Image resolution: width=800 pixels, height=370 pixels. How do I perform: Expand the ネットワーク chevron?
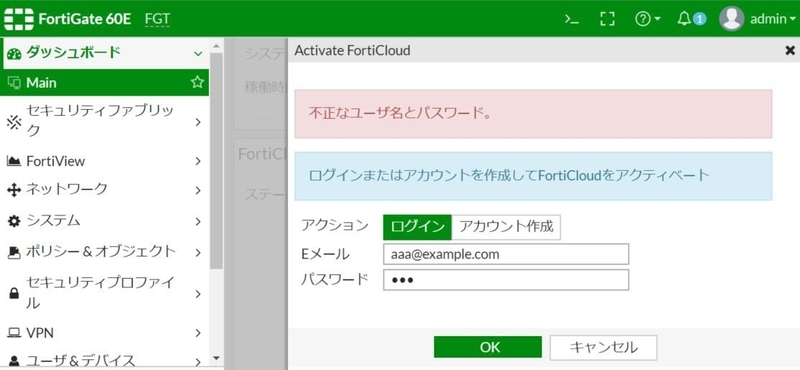pos(198,190)
